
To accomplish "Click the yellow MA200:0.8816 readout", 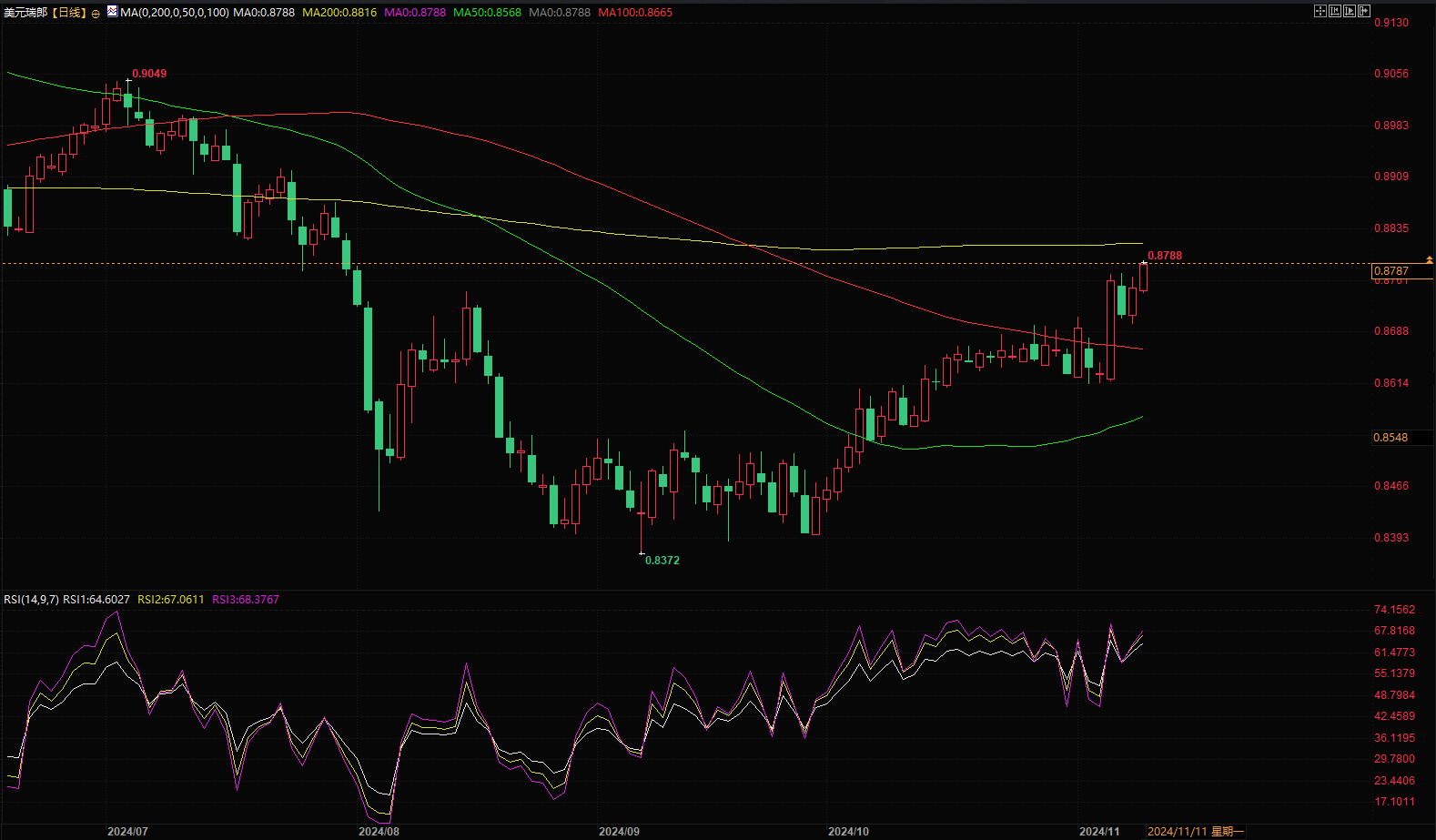I will coord(339,13).
